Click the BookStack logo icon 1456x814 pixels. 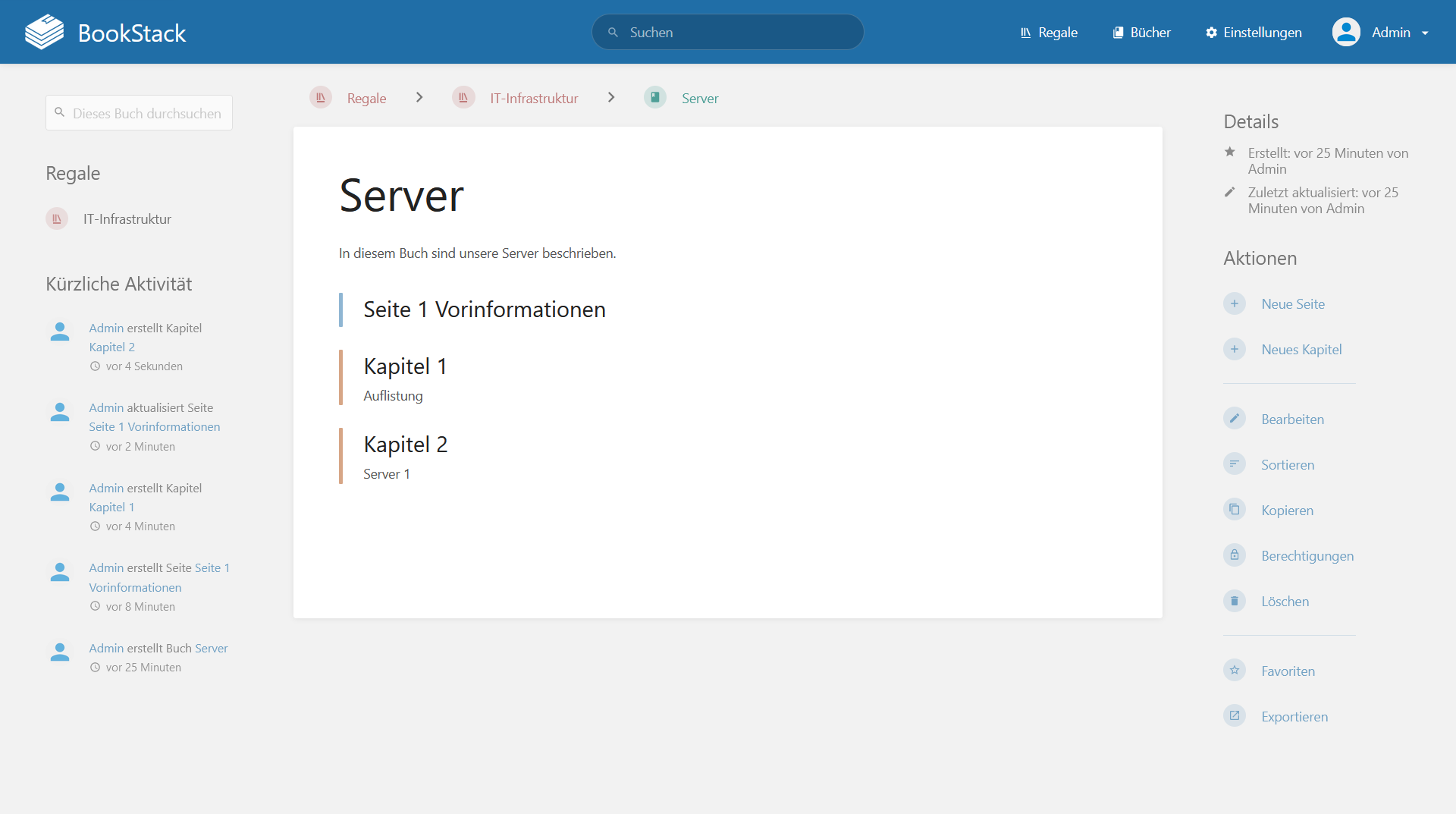pos(44,32)
